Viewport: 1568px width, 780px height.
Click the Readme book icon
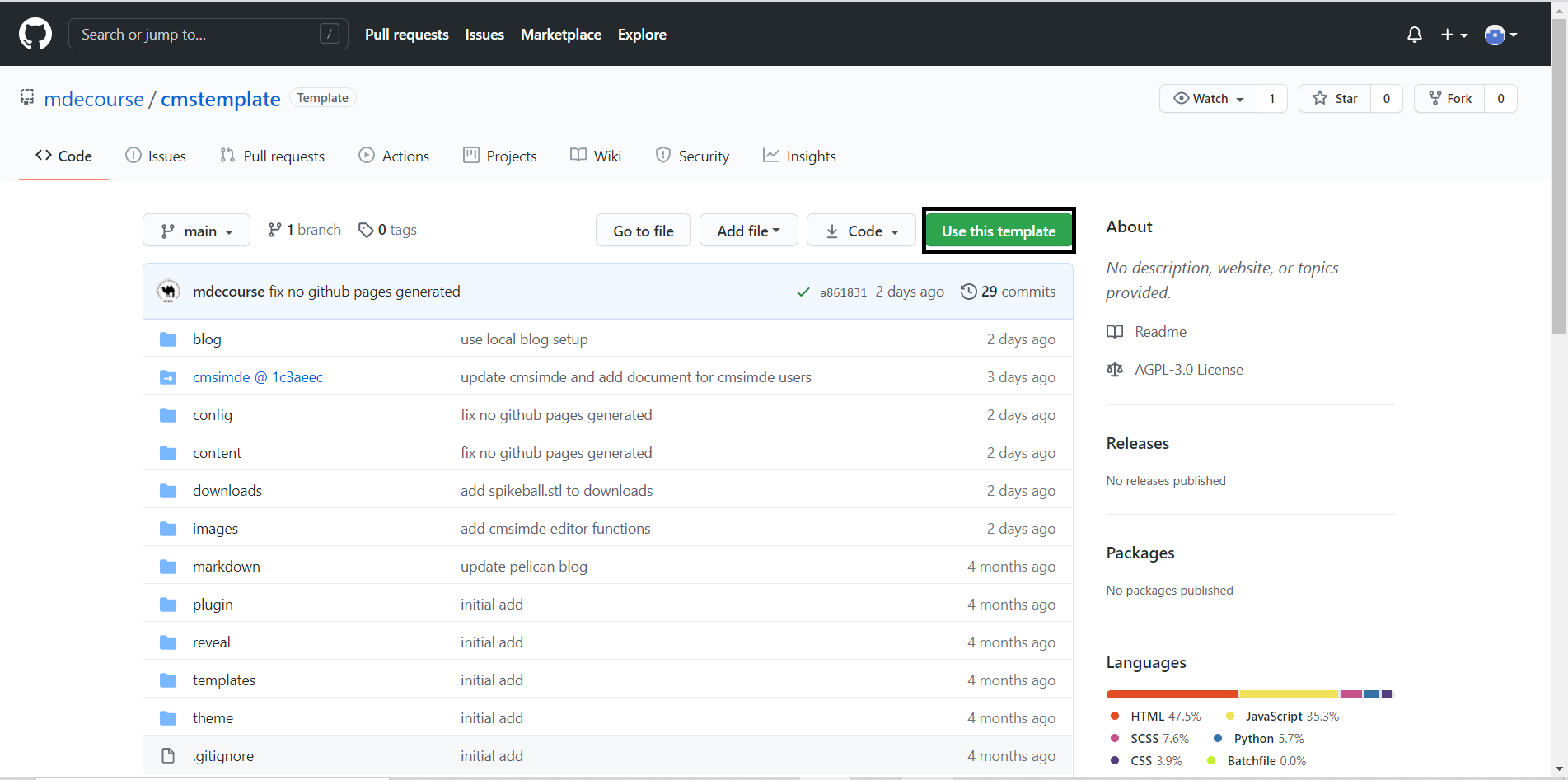(1115, 332)
